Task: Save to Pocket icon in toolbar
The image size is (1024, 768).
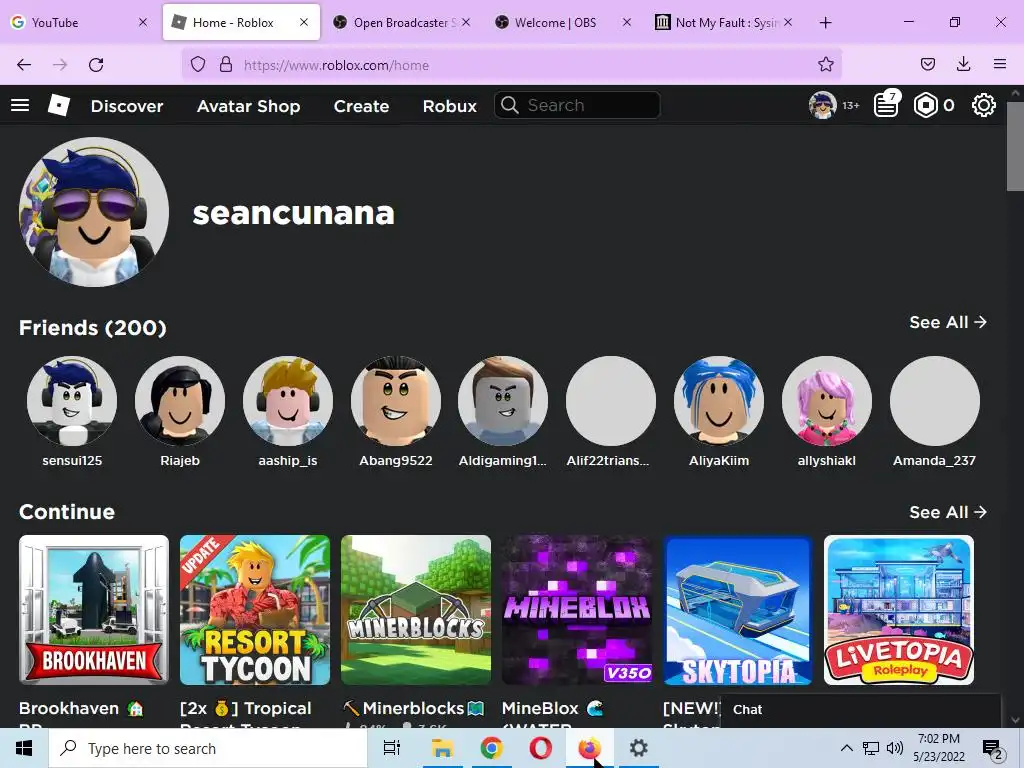Action: pos(927,65)
